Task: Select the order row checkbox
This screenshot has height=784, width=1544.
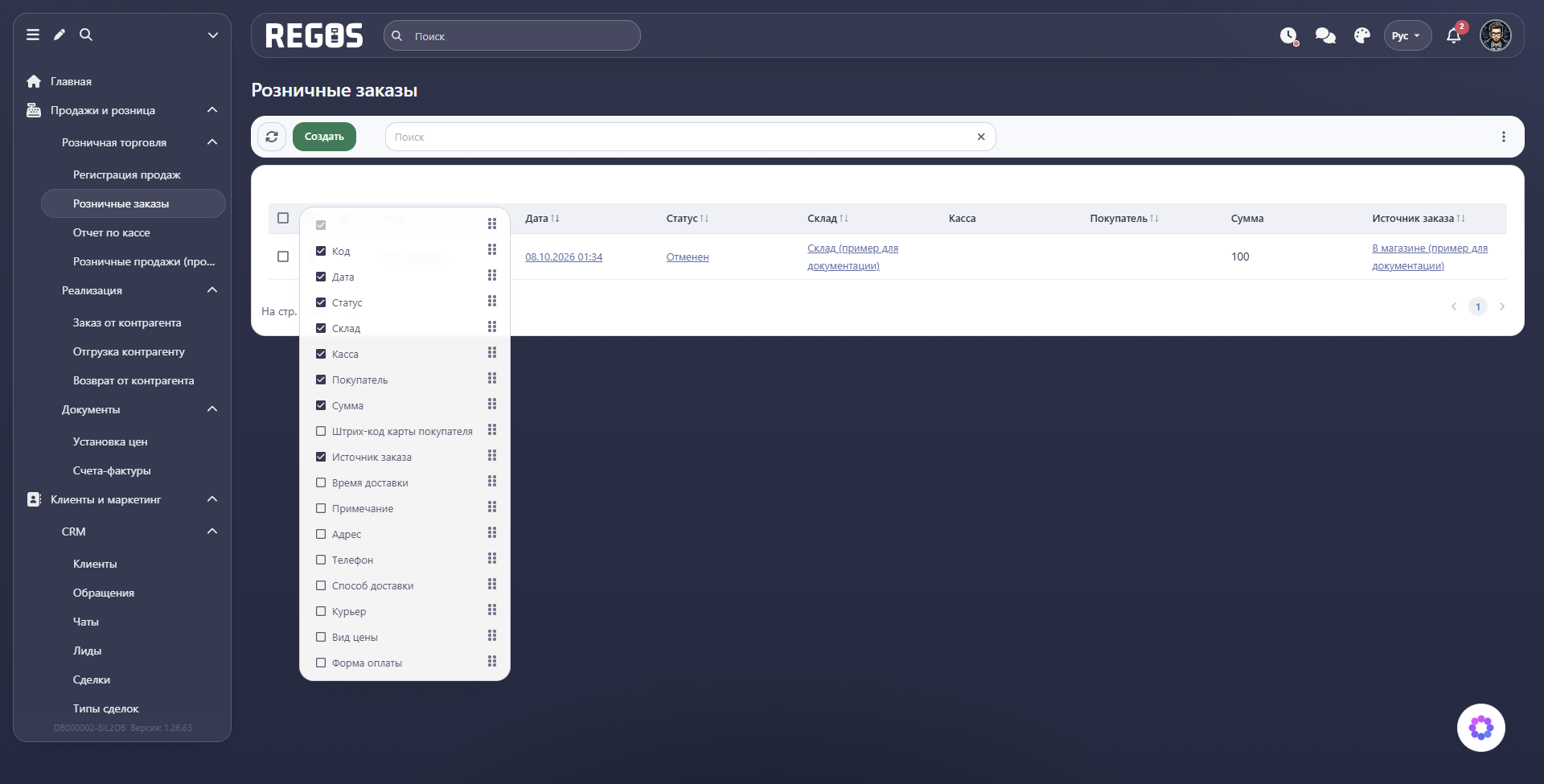Action: 283,257
